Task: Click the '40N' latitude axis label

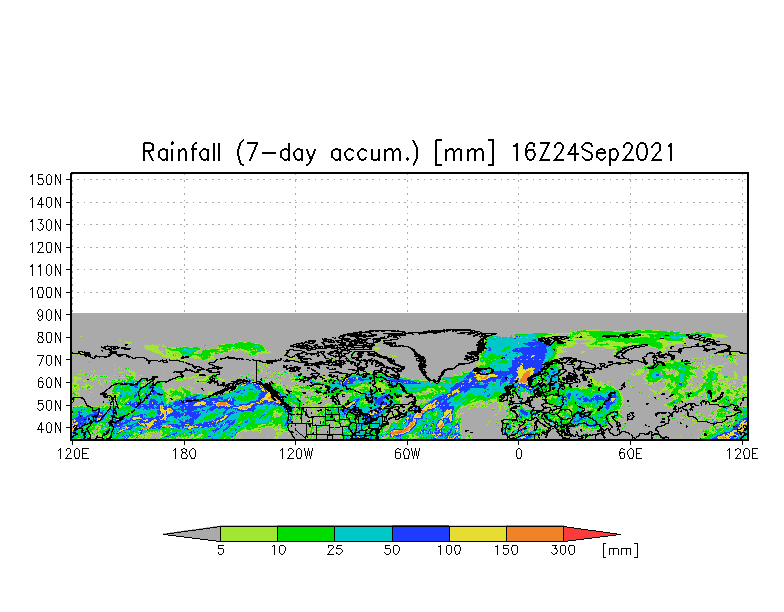Action: [50, 428]
